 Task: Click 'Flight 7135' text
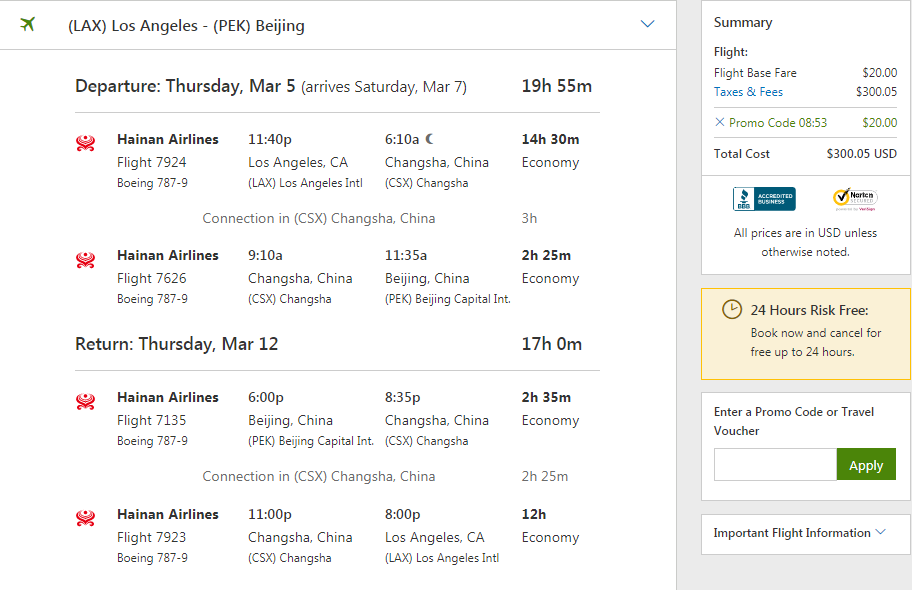tap(151, 420)
